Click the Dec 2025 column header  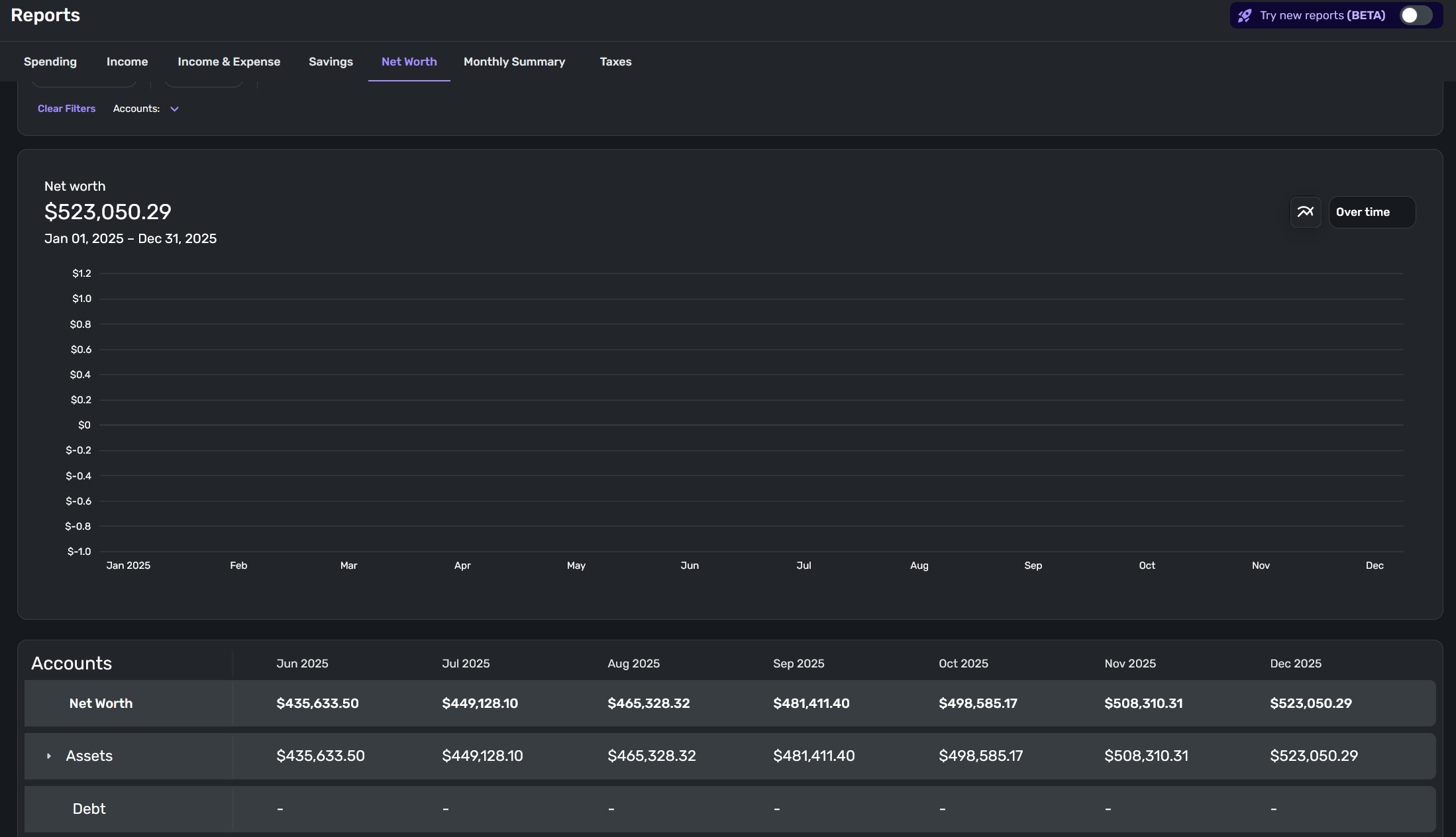coord(1295,664)
